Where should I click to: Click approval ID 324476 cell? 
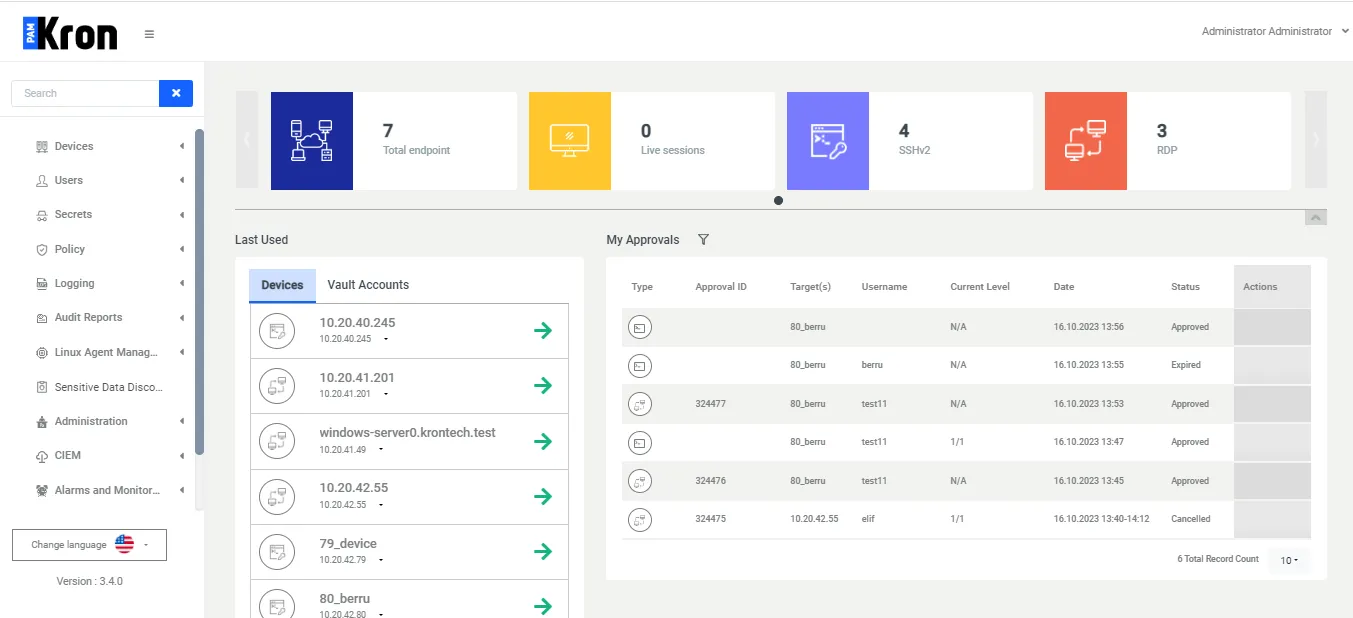point(712,481)
